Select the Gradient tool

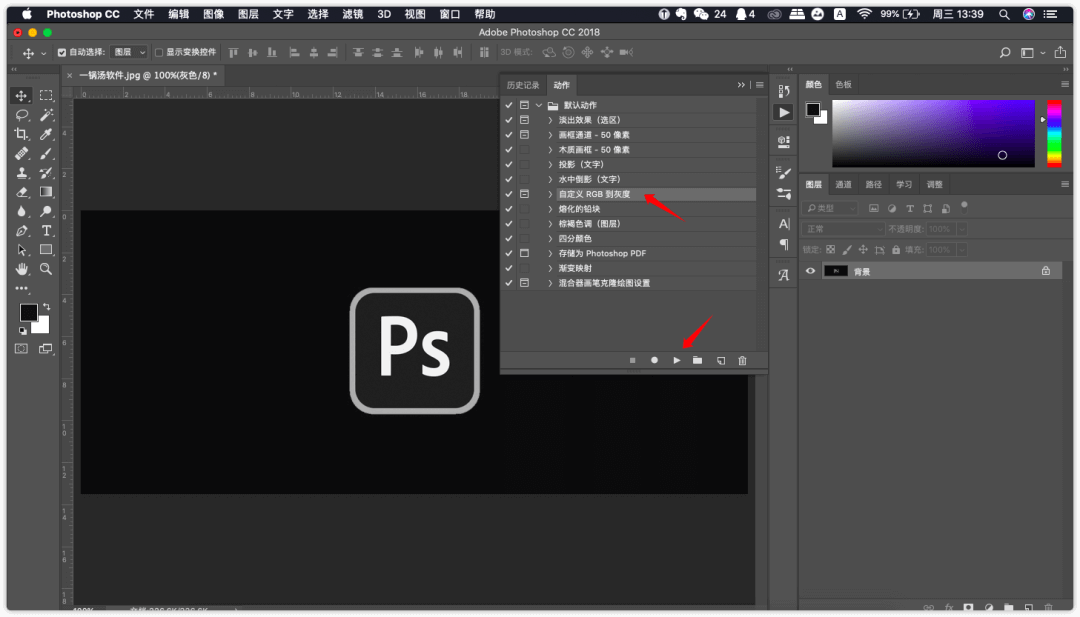46,192
